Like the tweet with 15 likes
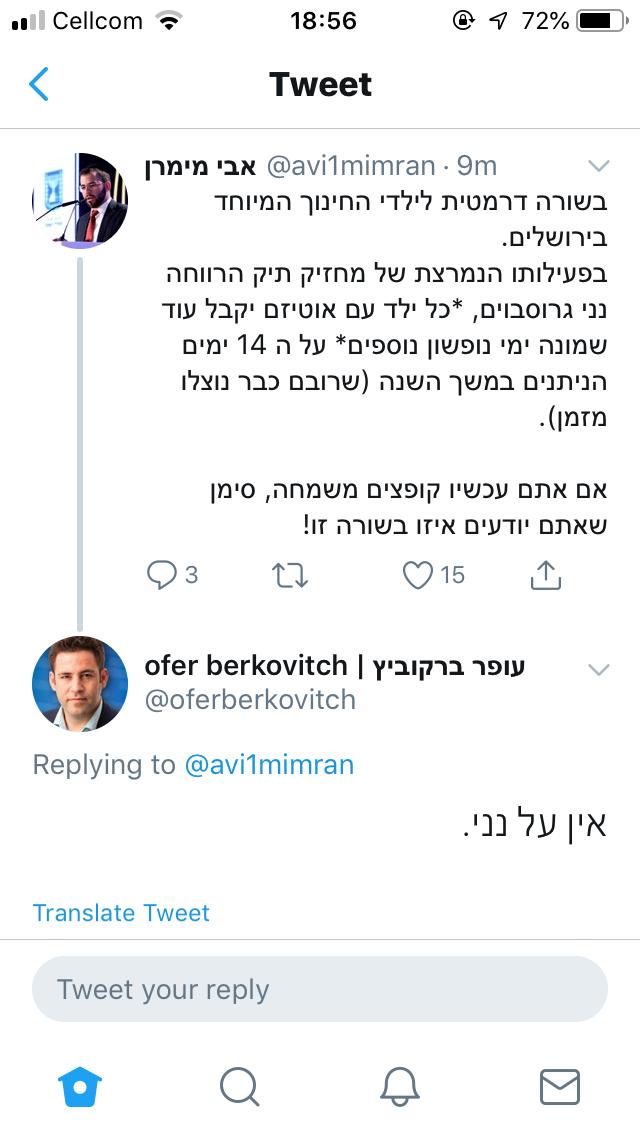 pyautogui.click(x=418, y=575)
